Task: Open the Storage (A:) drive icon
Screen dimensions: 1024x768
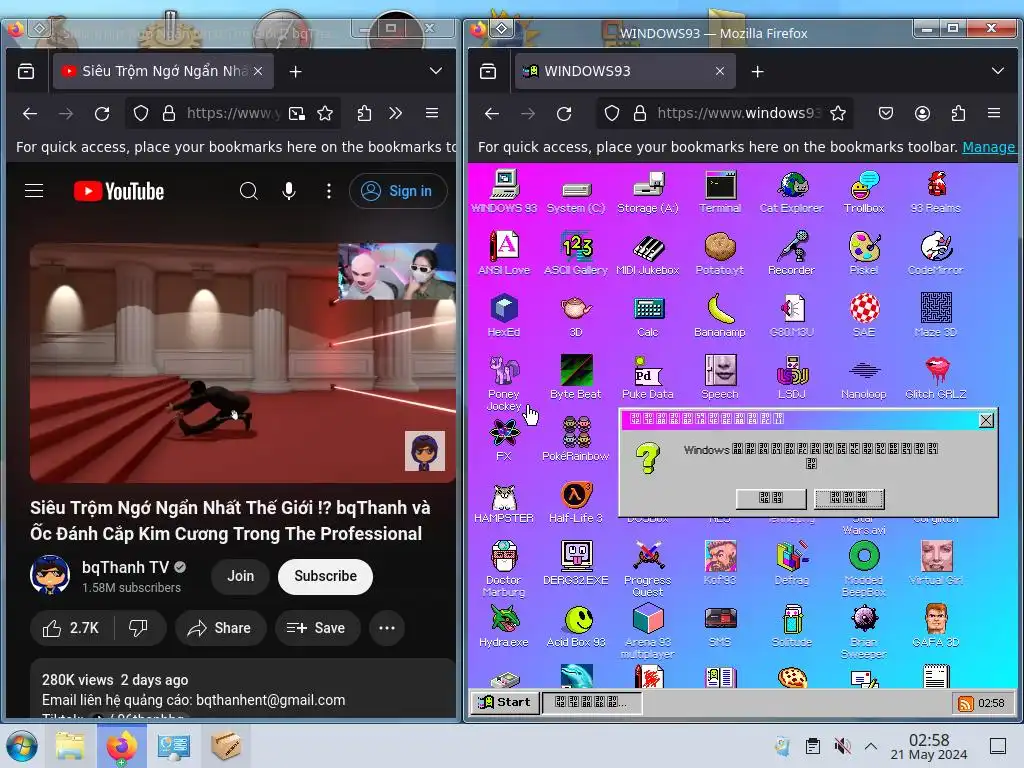Action: point(648,192)
